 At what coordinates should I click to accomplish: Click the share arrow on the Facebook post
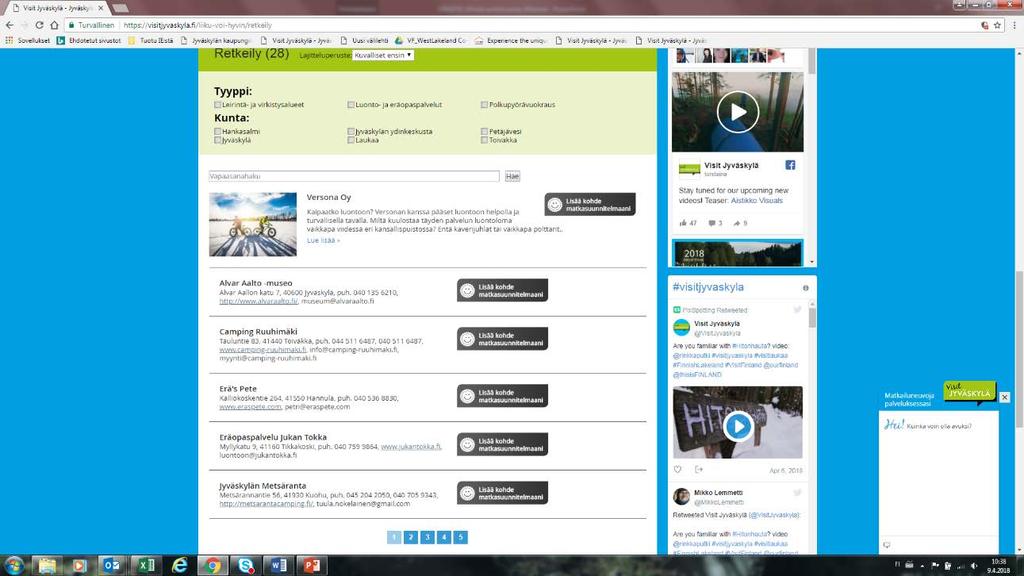pyautogui.click(x=737, y=223)
